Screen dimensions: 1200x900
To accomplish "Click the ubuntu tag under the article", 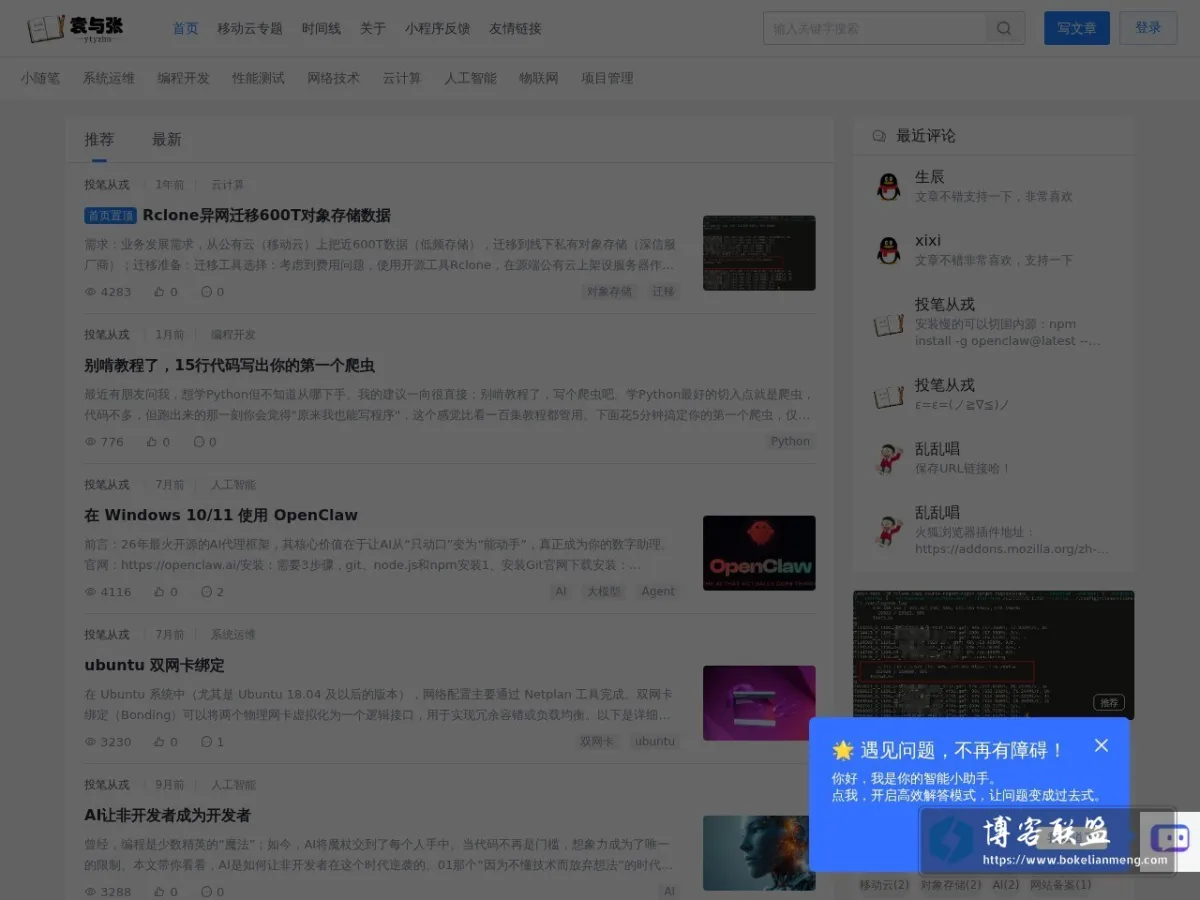I will (x=655, y=742).
